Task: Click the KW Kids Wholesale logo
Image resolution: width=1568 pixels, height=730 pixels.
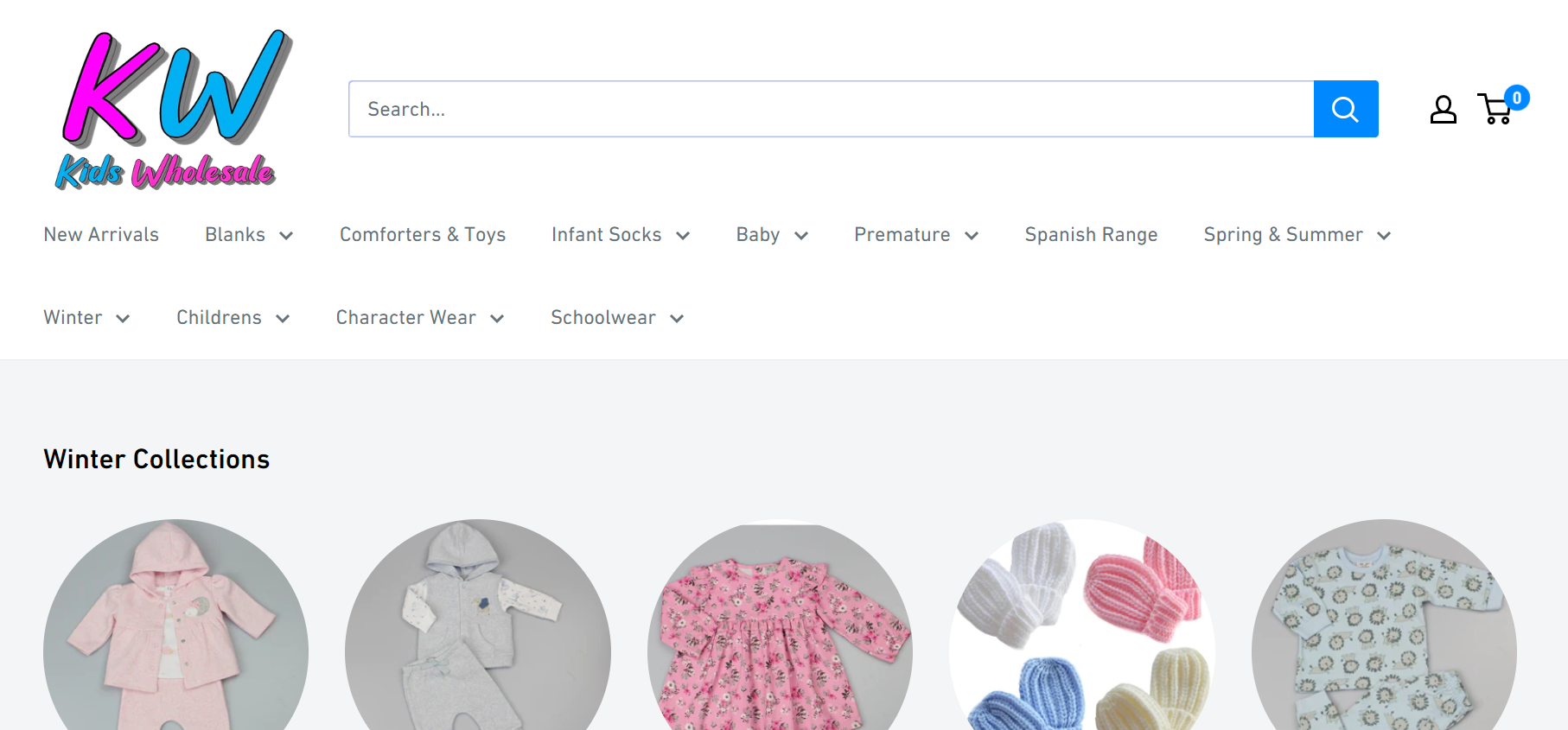Action: click(173, 110)
